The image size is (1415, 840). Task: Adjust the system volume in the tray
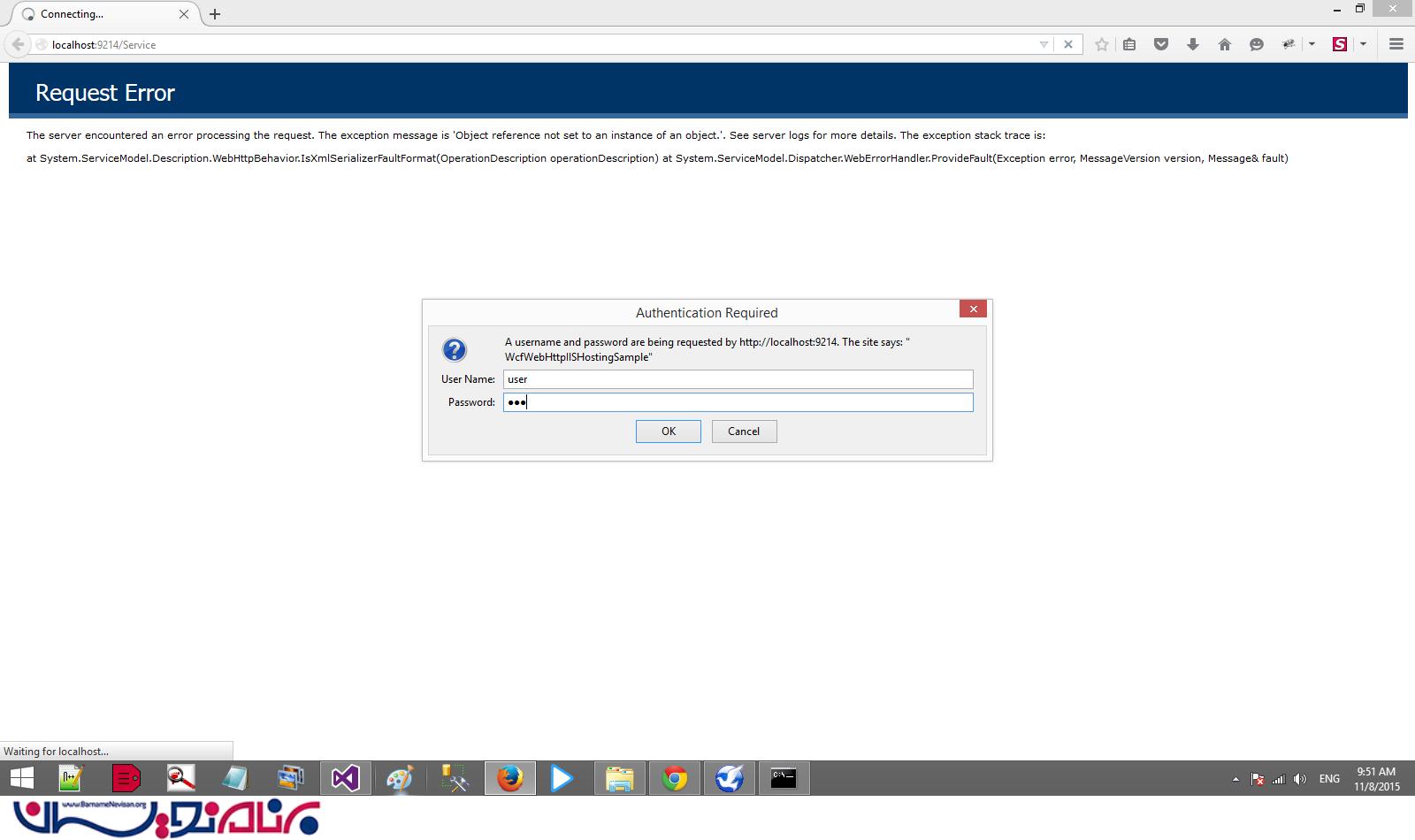point(1299,778)
